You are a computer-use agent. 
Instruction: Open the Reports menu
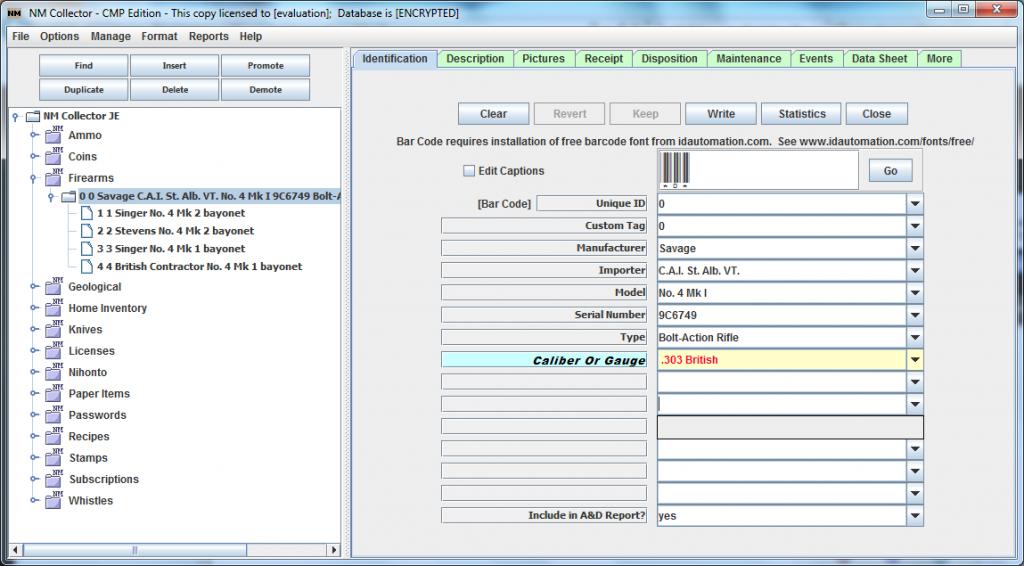coord(208,37)
